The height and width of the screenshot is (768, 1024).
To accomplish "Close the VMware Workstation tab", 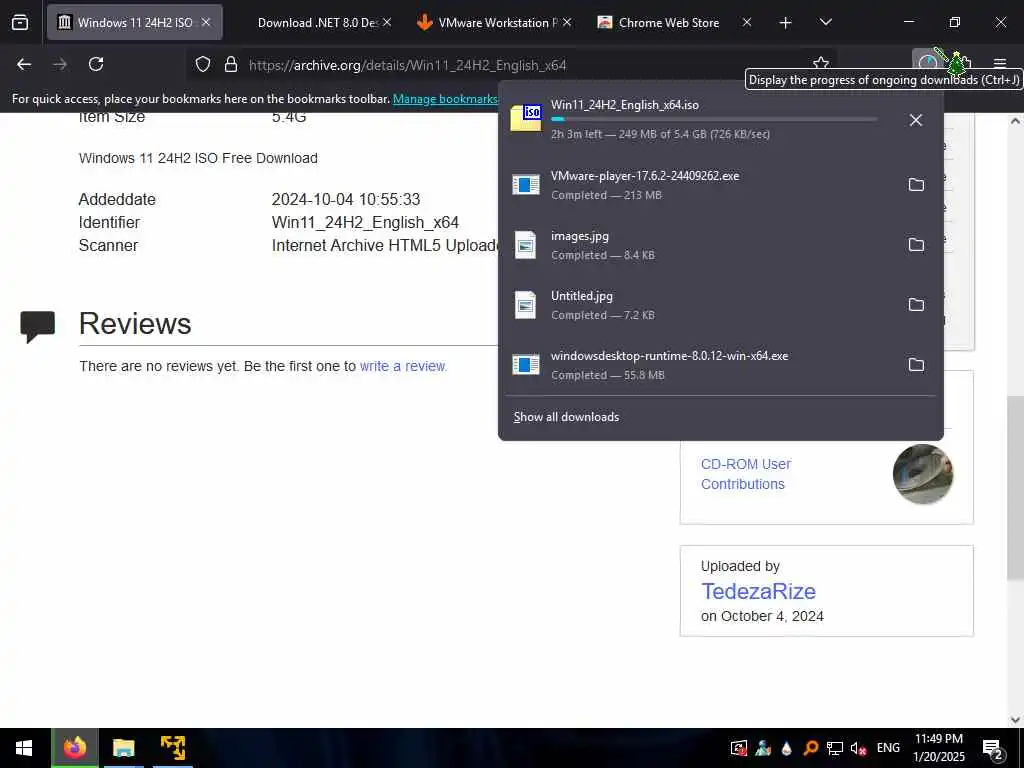I will [x=567, y=22].
